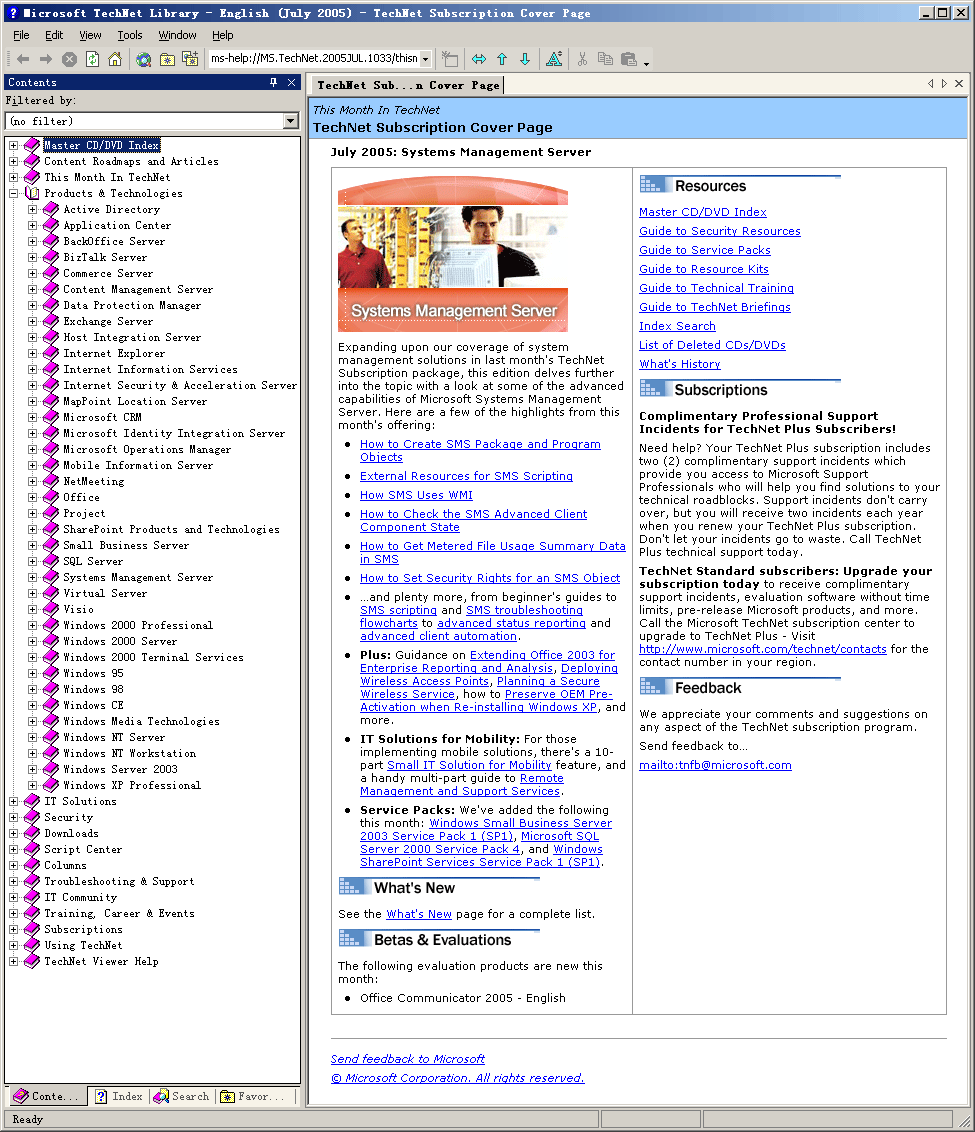Expand the Windows XP Professional node
This screenshot has width=975, height=1132.
[32, 785]
